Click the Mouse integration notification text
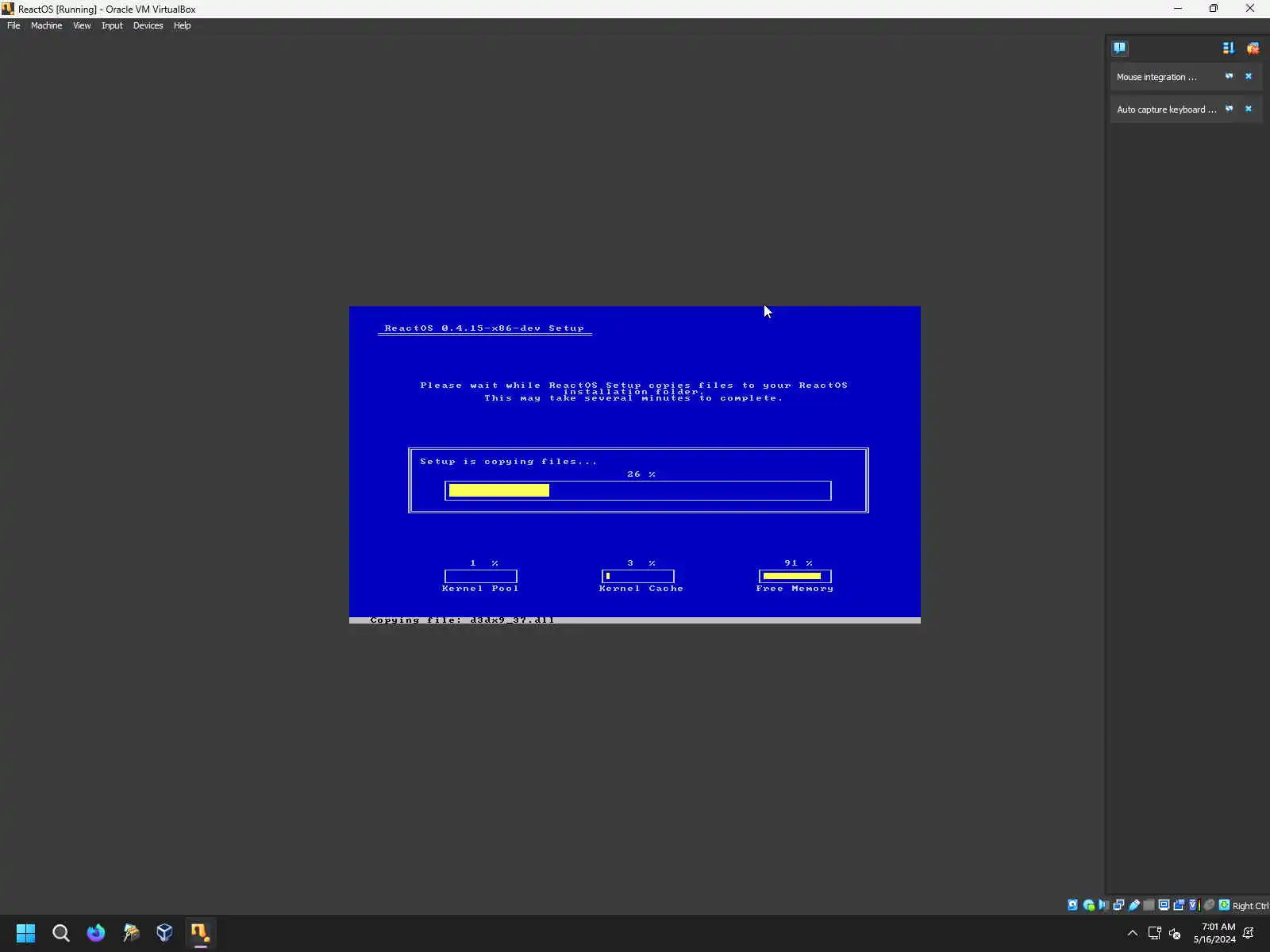Screen dimensions: 1270x952 click(x=1156, y=77)
